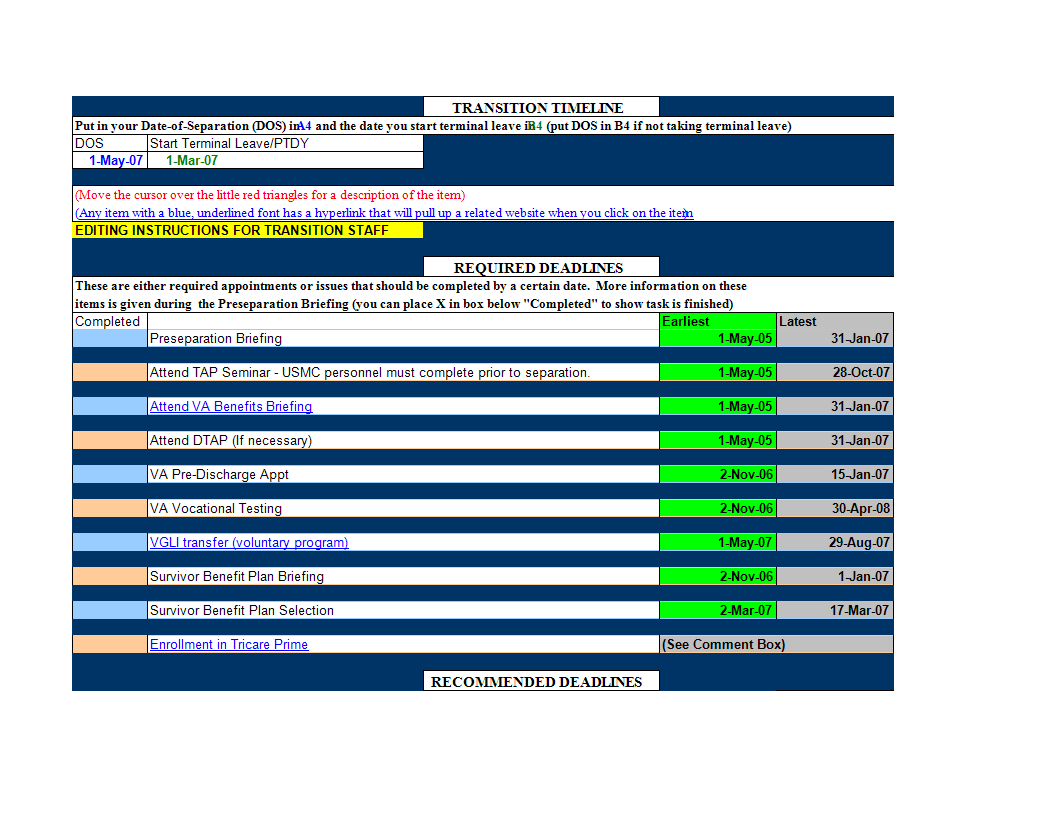Select the yellow Editing Instructions for Transition Staff cell

tap(247, 230)
